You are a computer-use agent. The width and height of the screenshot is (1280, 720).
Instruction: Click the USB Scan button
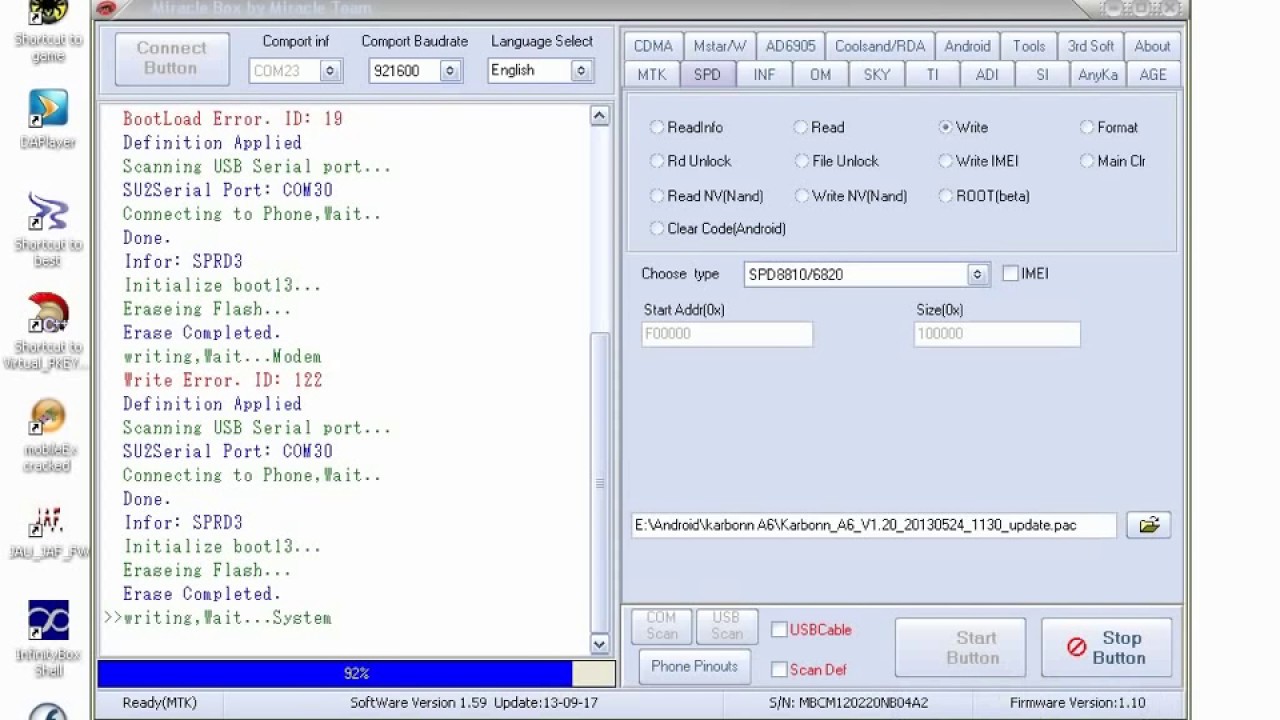click(x=726, y=627)
